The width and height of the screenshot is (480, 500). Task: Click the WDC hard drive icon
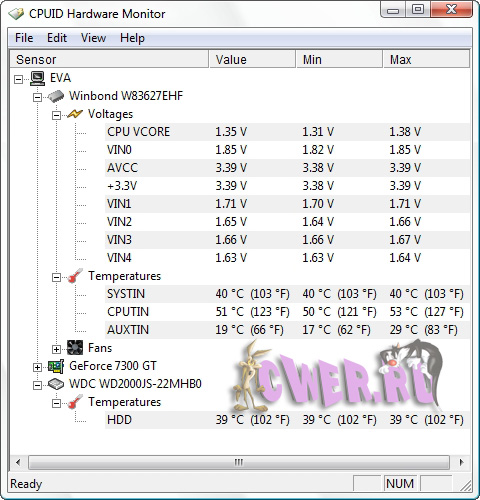[x=56, y=384]
